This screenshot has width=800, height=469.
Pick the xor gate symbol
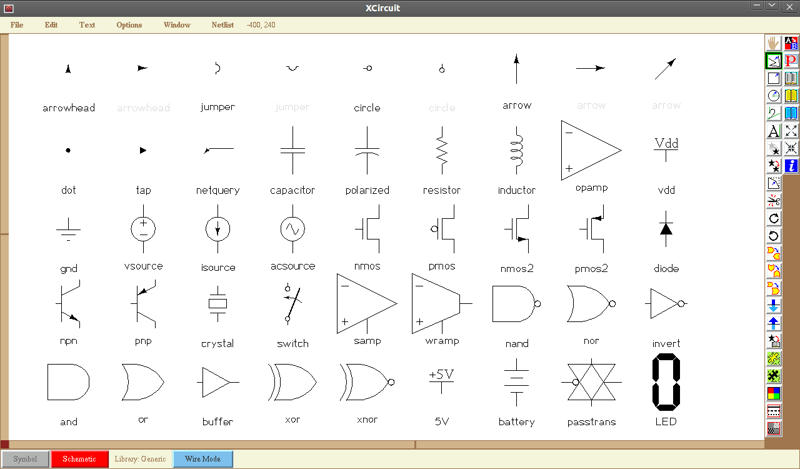292,382
